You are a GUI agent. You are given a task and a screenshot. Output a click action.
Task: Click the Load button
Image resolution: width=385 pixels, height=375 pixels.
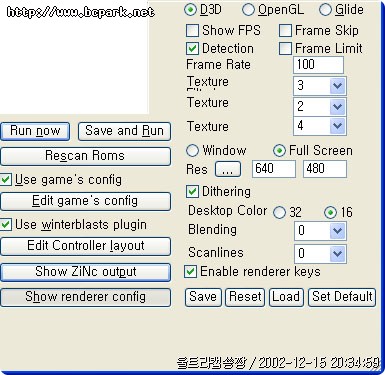point(286,297)
